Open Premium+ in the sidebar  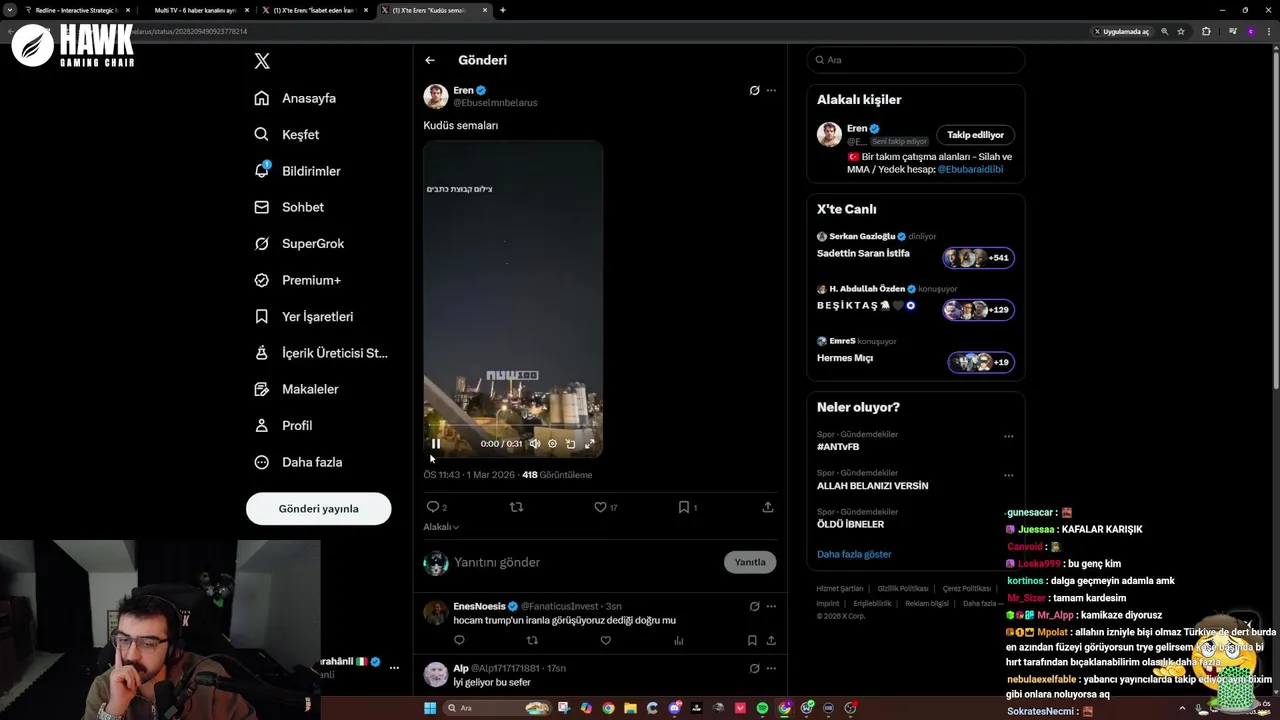tap(298, 280)
